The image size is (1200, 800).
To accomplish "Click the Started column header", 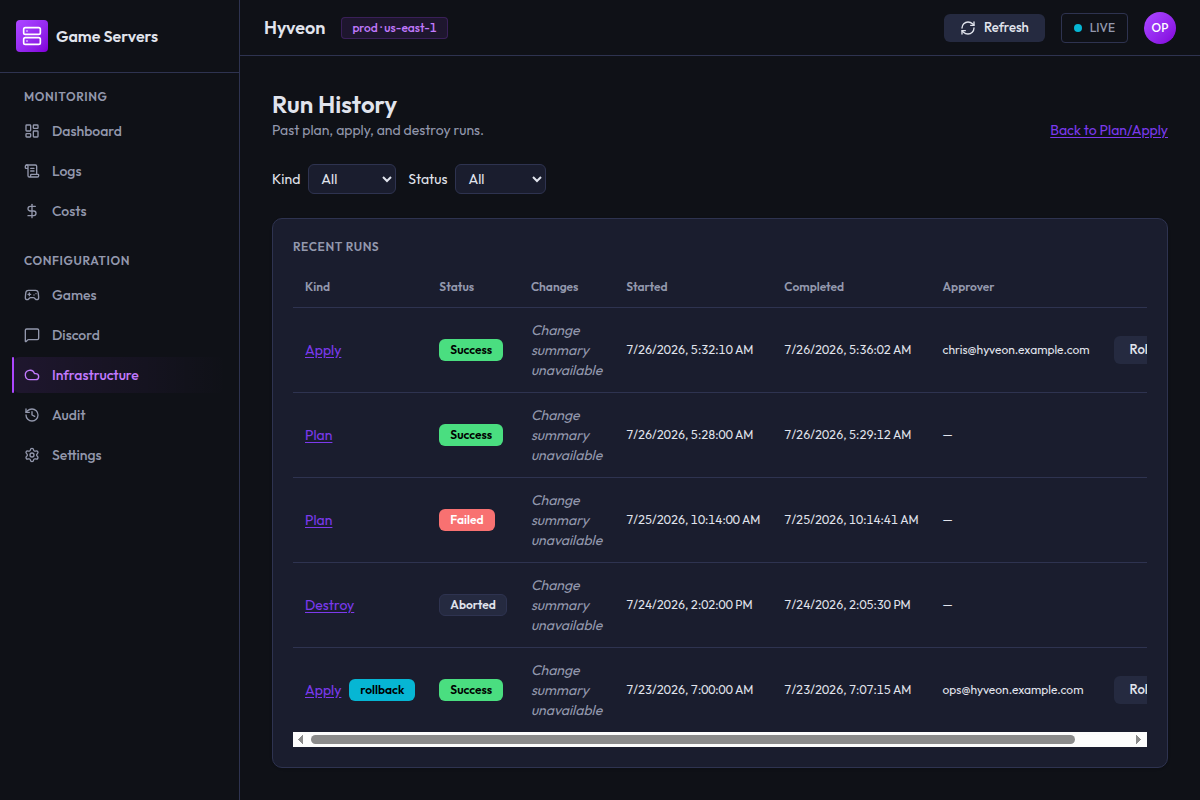I will pos(647,287).
